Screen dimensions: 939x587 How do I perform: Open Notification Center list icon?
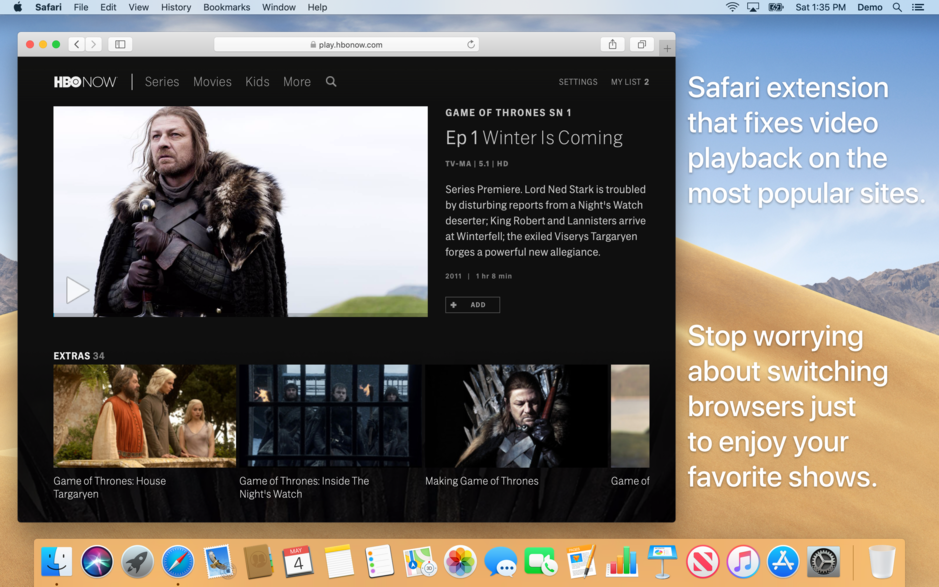coord(918,7)
